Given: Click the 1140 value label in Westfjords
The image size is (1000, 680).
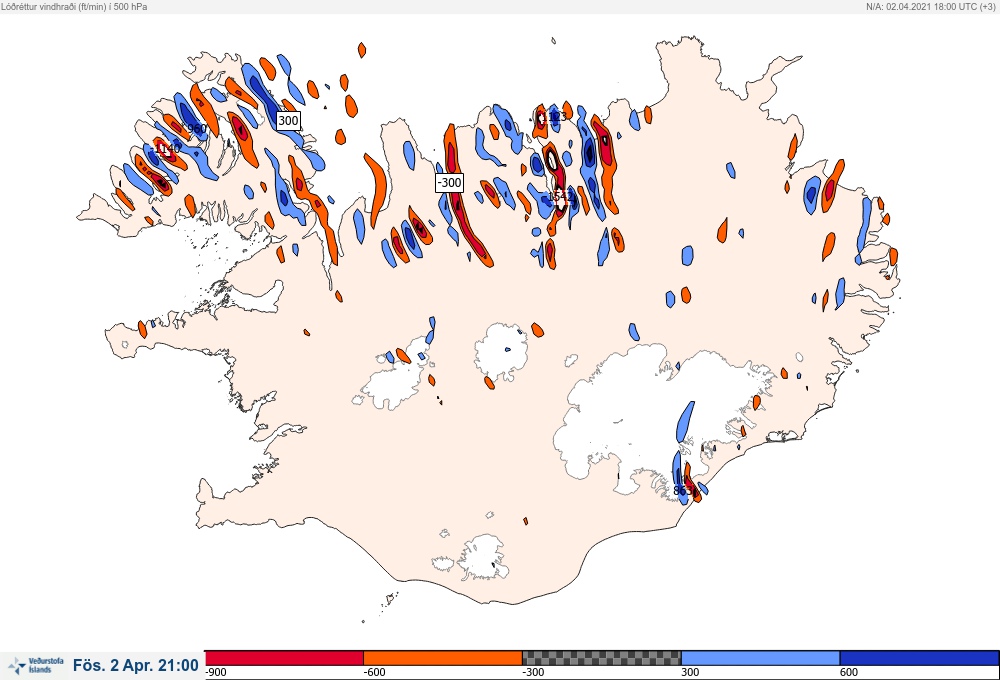Looking at the screenshot, I should point(167,149).
